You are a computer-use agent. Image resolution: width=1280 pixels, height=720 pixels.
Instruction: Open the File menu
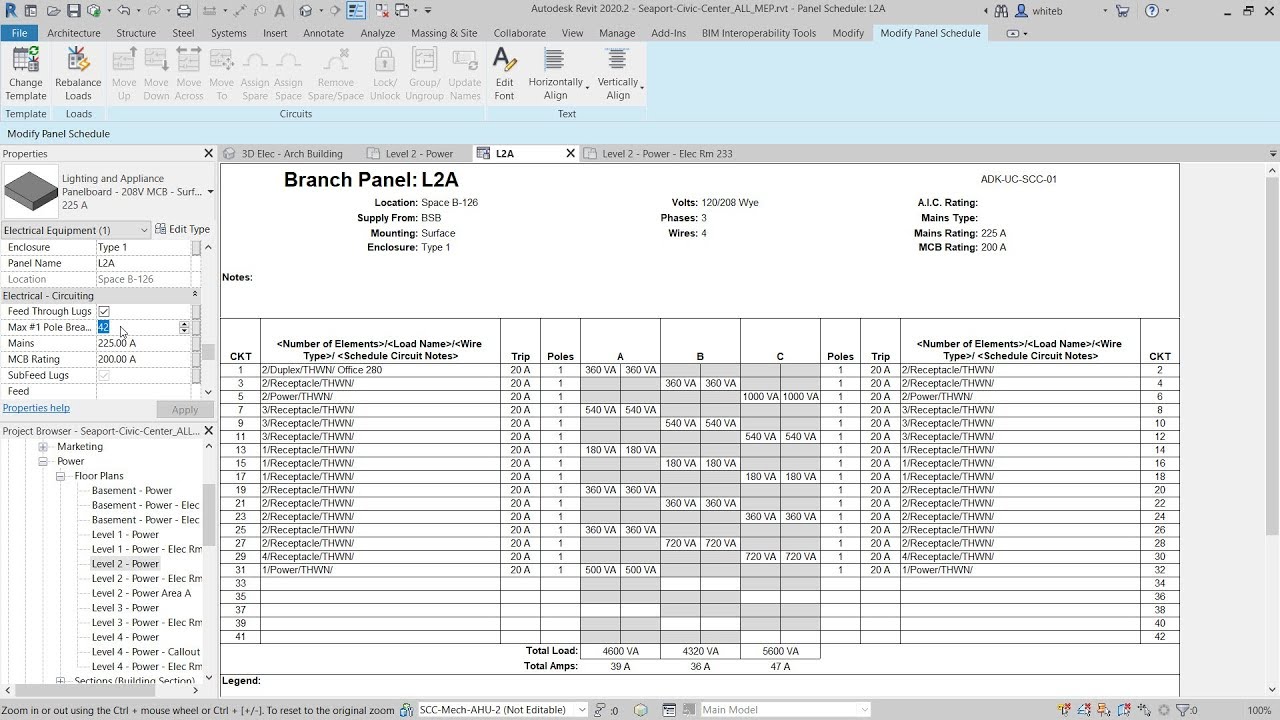[19, 33]
